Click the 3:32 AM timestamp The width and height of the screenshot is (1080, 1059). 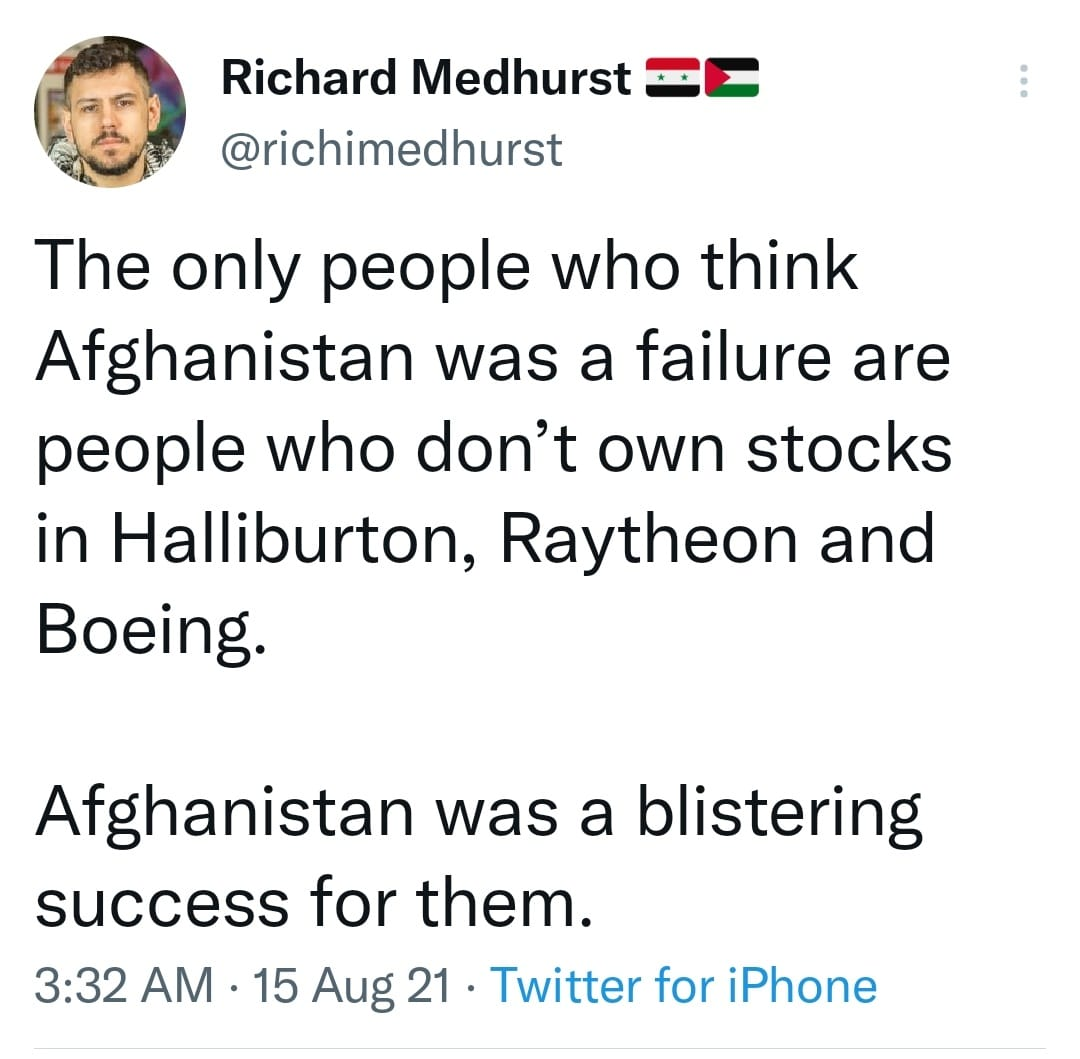[125, 986]
